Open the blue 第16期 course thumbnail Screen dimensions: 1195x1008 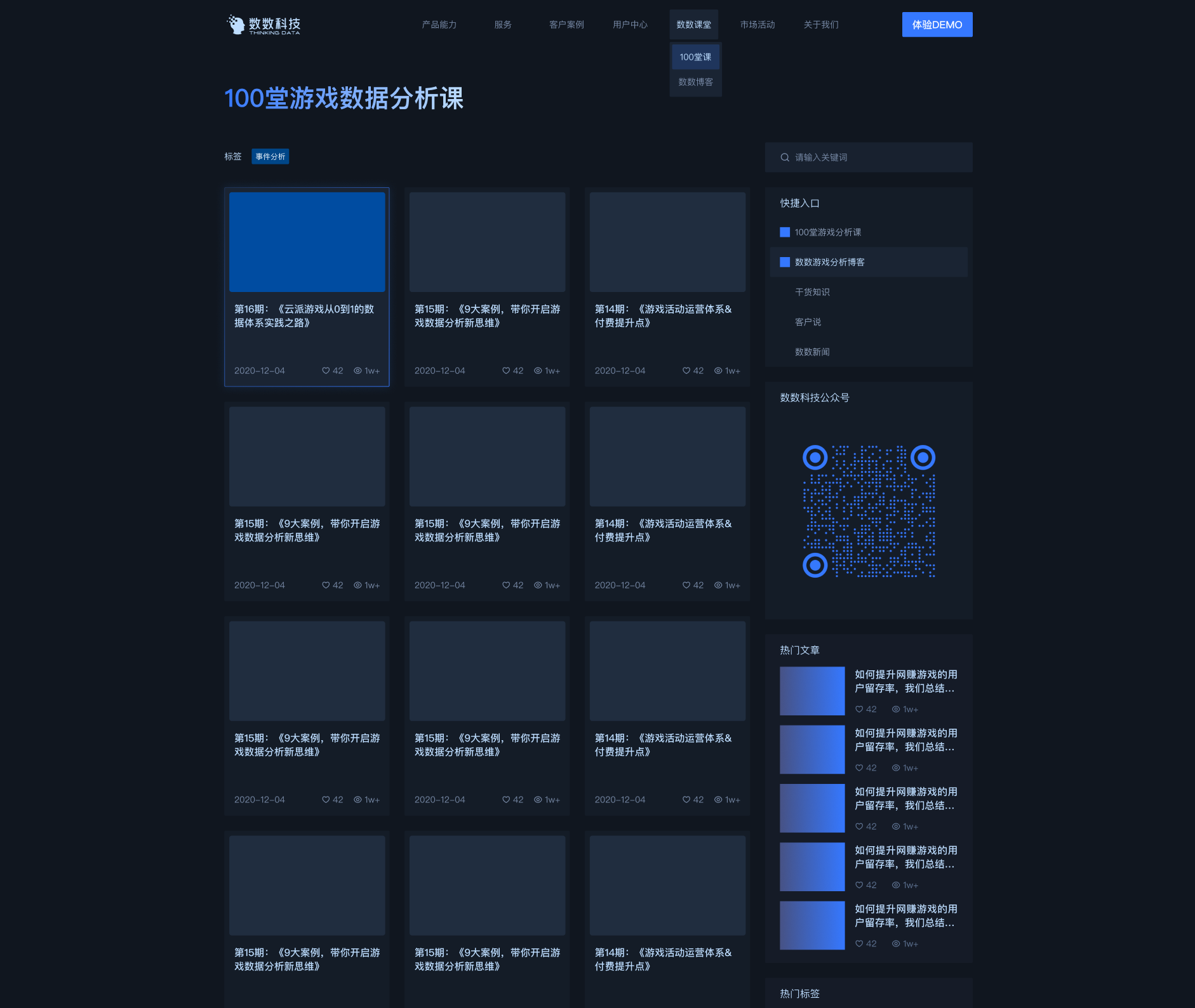307,242
